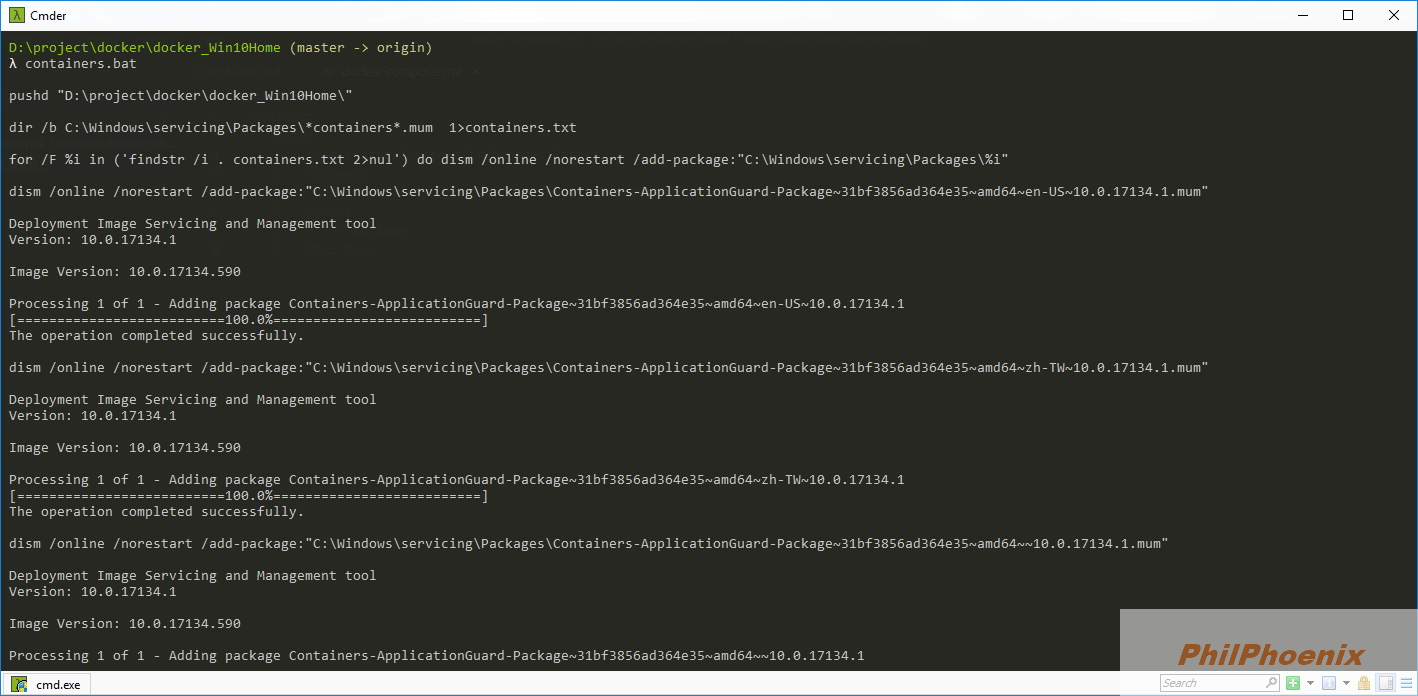Open the hamburger settings menu icon
The width and height of the screenshot is (1418, 696).
(x=1406, y=683)
